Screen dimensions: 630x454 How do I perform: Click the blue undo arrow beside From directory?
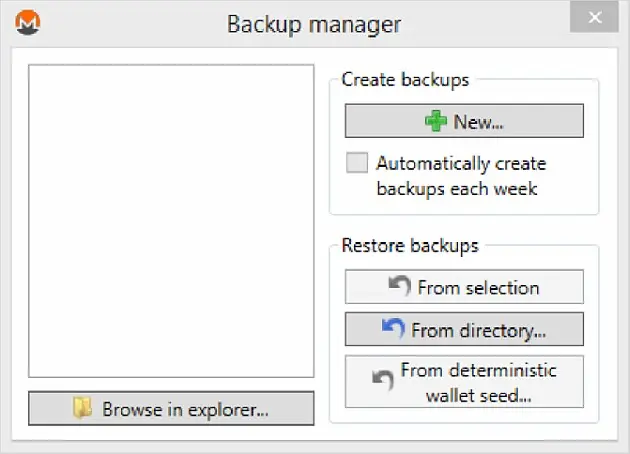point(393,328)
